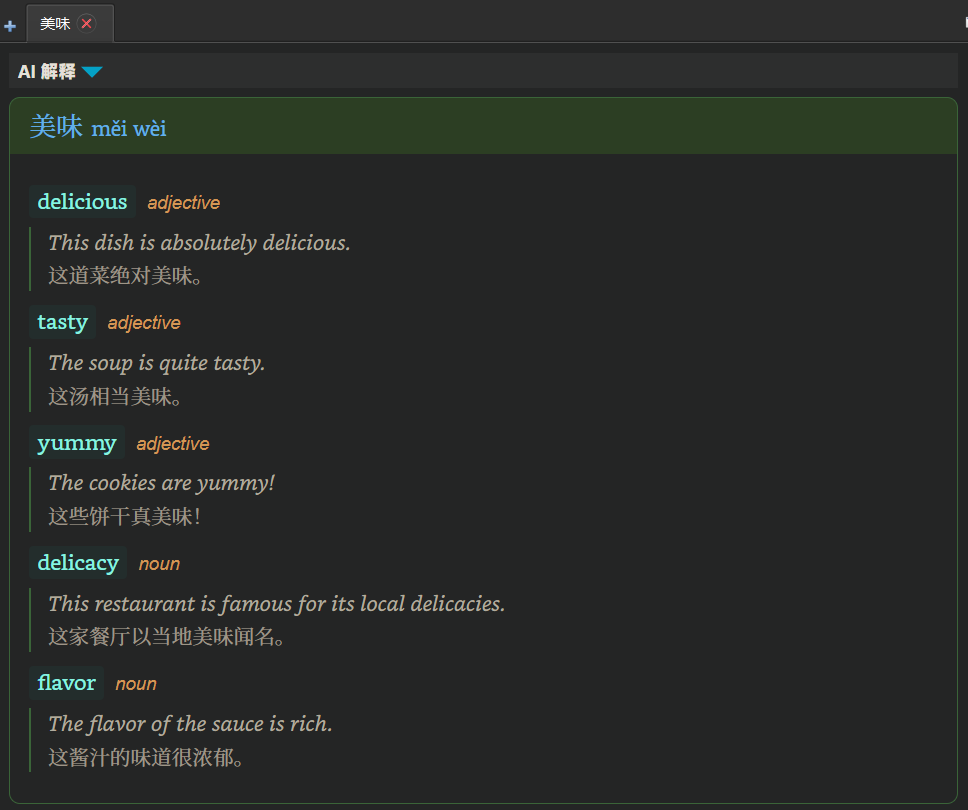This screenshot has width=968, height=810.
Task: Click sentence 这家餐厅以当地美味闻名
Action: point(167,637)
